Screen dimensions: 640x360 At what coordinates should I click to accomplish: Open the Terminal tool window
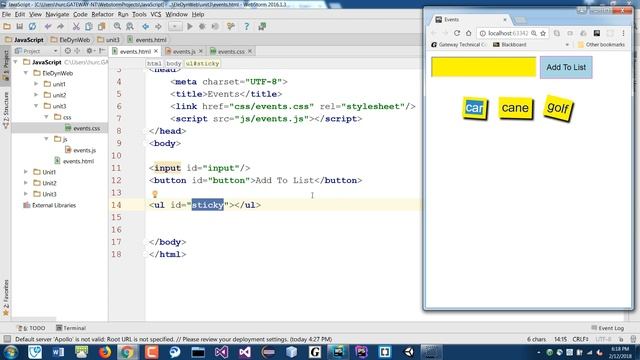pyautogui.click(x=71, y=328)
